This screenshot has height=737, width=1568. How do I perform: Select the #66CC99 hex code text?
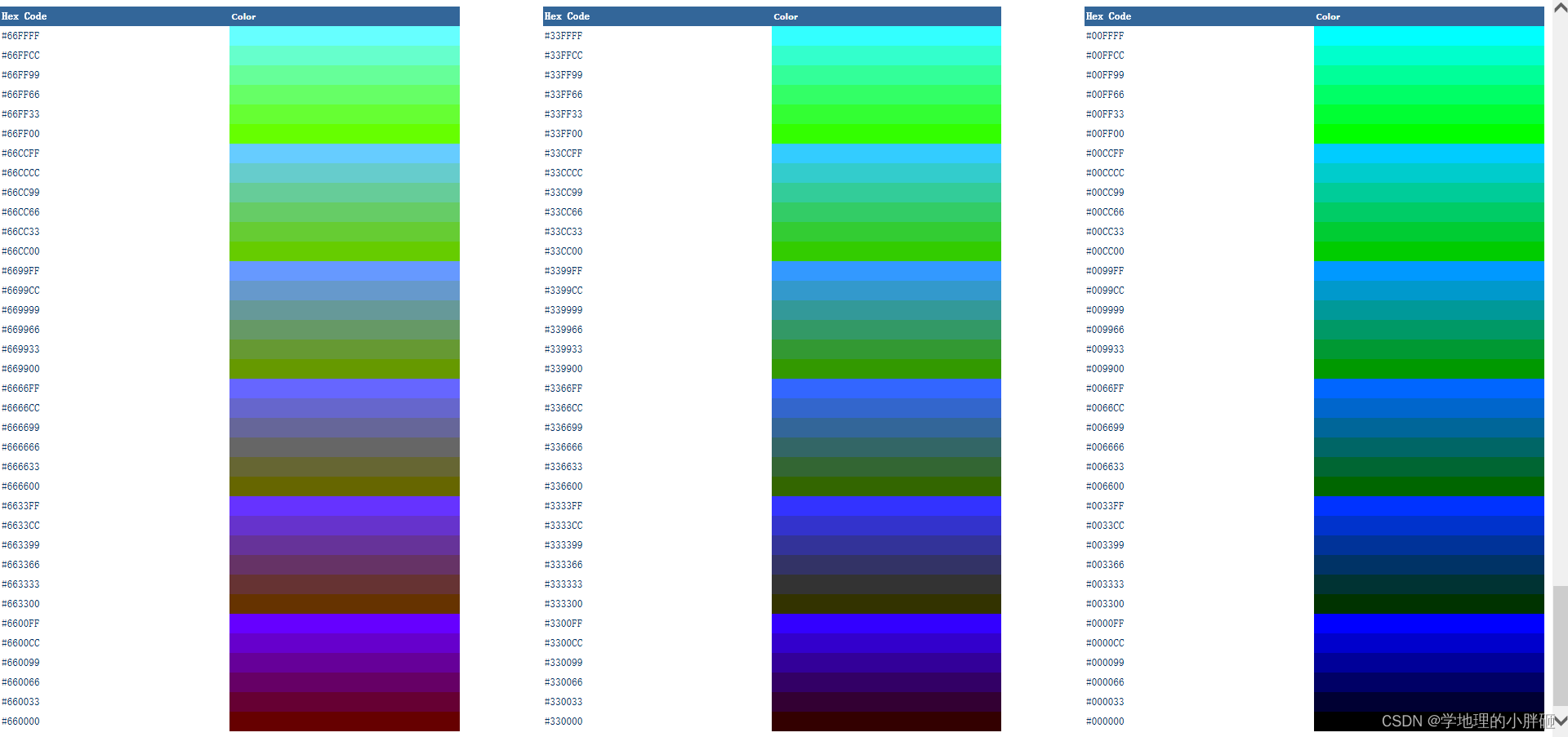[20, 193]
